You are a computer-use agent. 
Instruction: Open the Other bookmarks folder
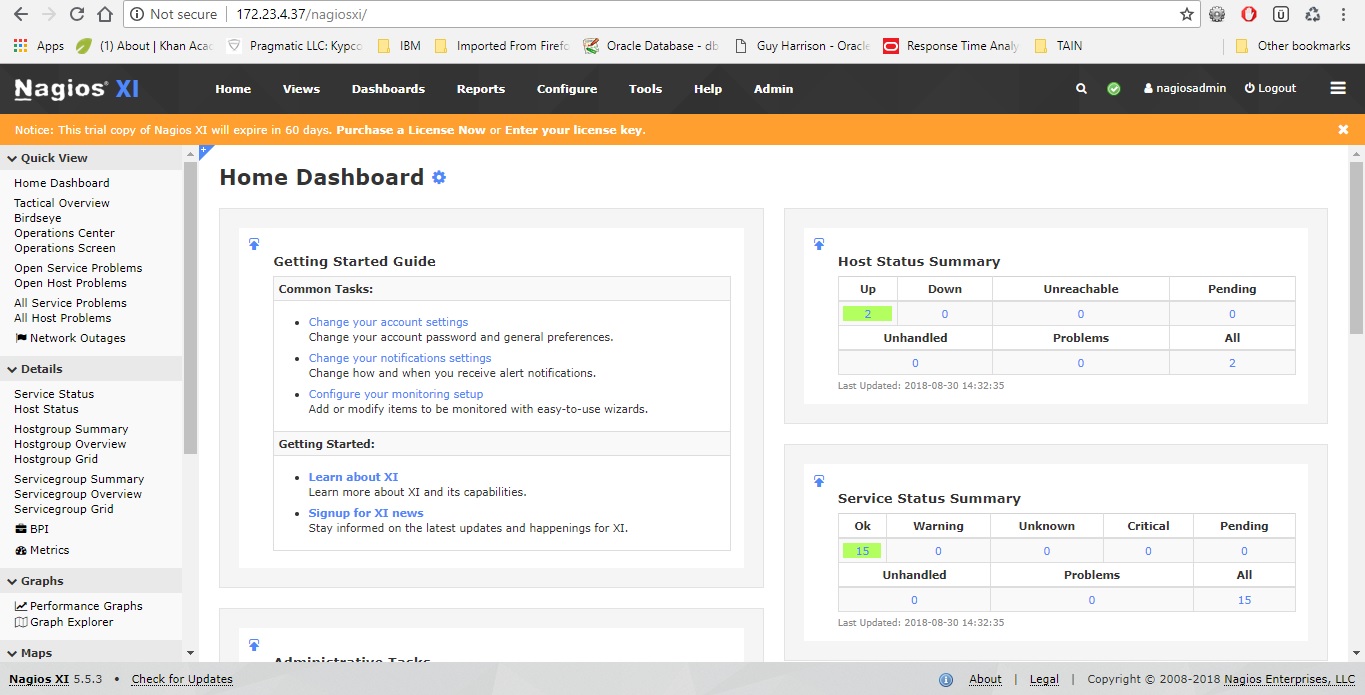(1293, 46)
